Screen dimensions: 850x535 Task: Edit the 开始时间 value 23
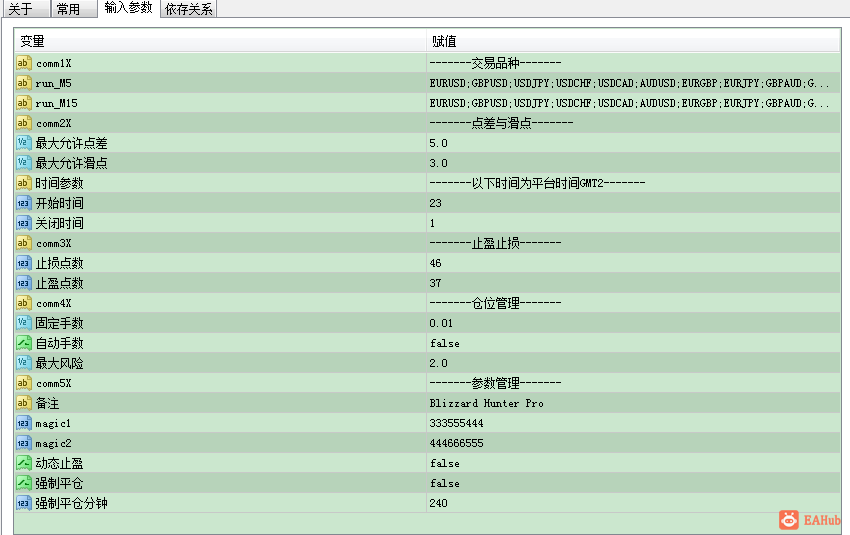tap(435, 203)
